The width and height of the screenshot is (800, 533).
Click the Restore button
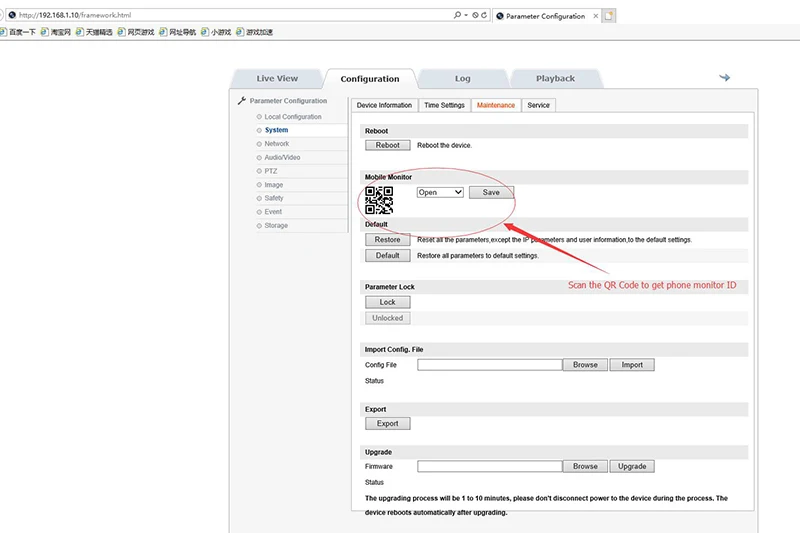click(x=388, y=240)
